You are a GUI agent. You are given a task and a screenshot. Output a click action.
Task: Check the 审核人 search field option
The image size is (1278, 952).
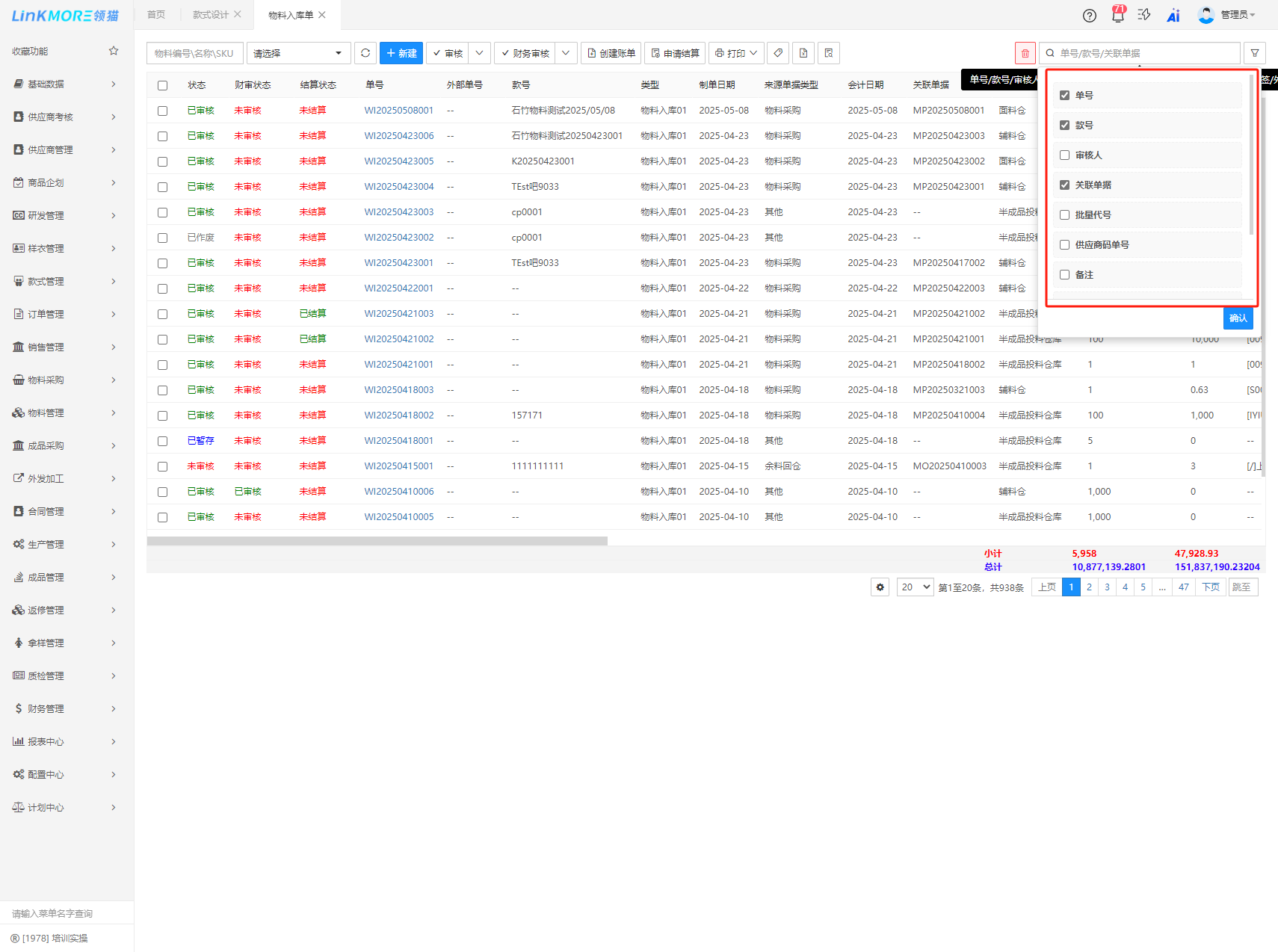[x=1065, y=155]
